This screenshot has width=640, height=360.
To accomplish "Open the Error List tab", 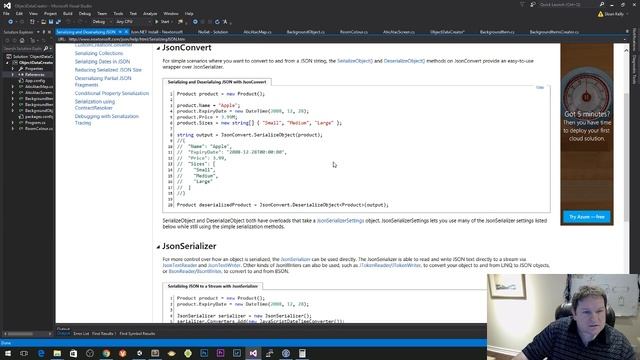I will [81, 334].
